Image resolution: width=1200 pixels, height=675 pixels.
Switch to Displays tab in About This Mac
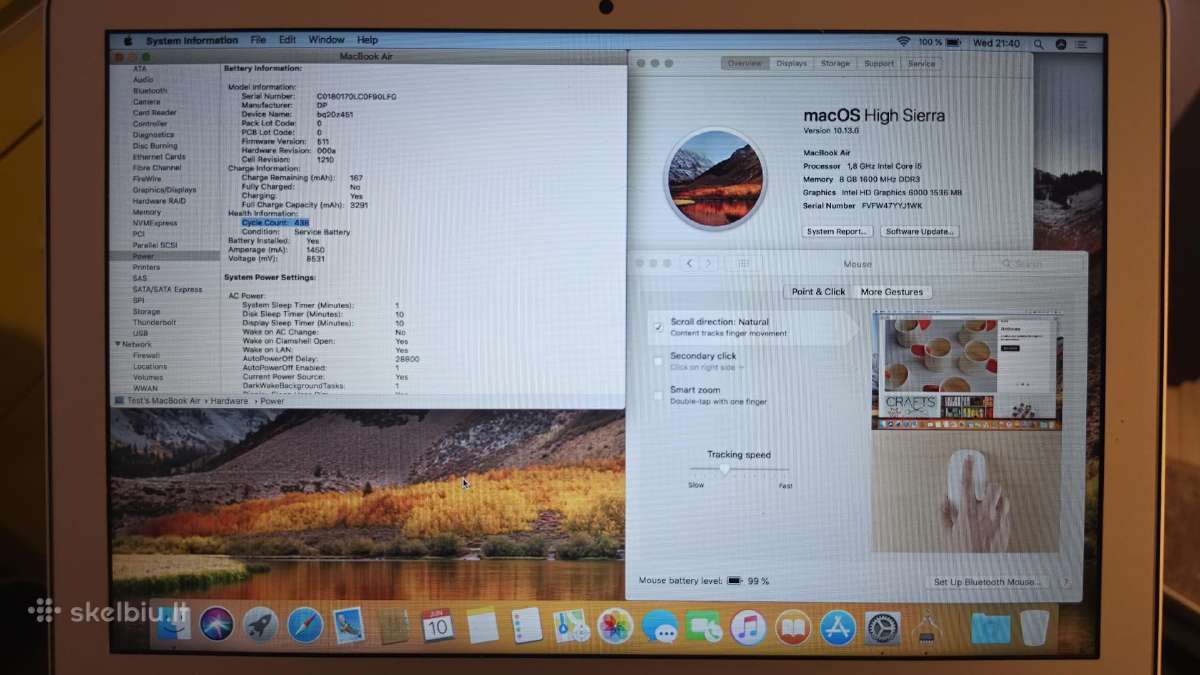(791, 63)
